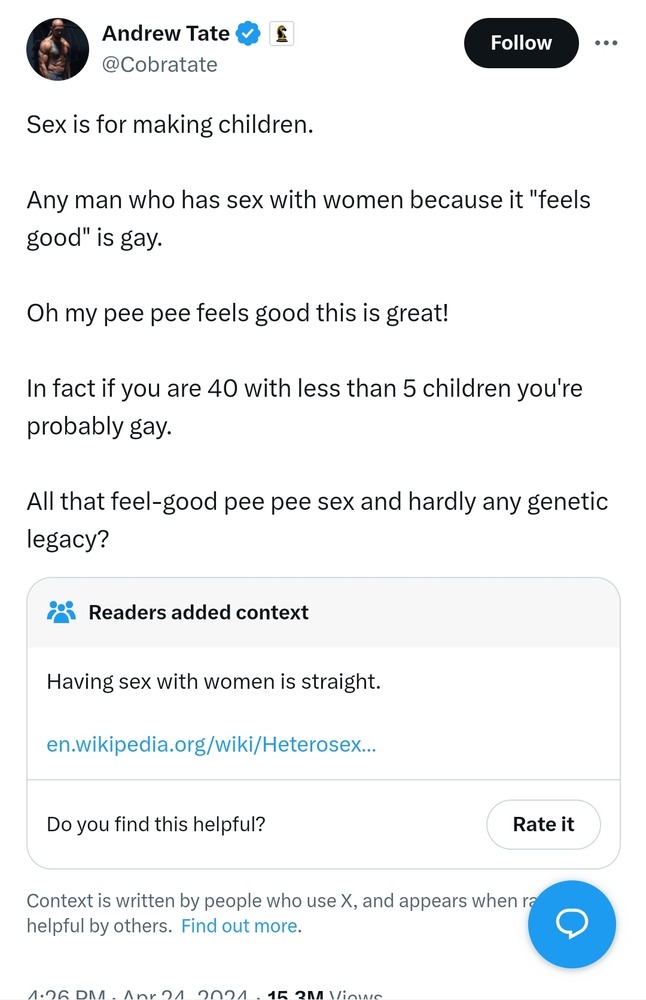Tap the floating blue chat bubble button

pyautogui.click(x=572, y=924)
